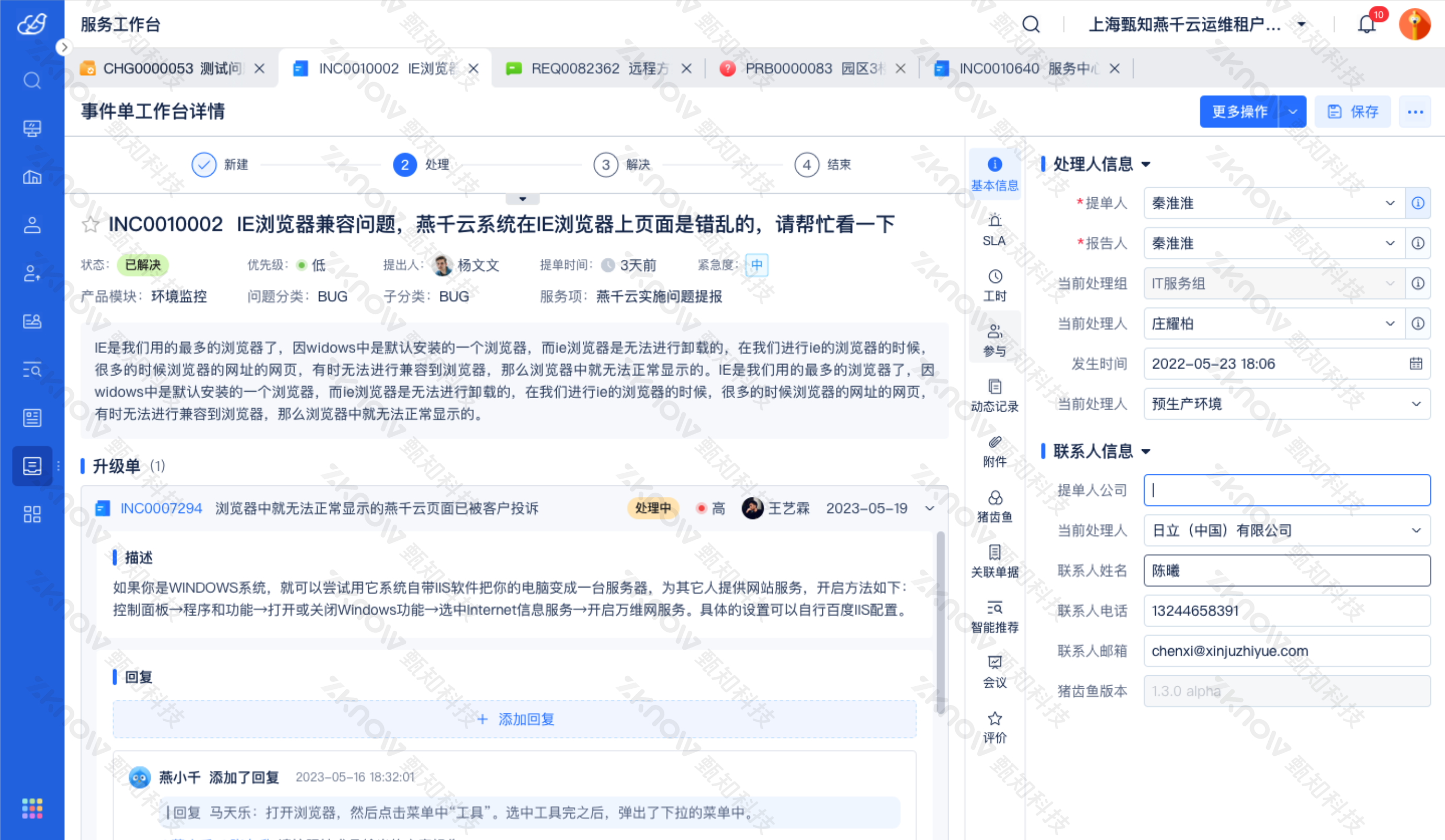Screen dimensions: 1445x840
Task: Click the search icon in left sidebar
Action: pos(32,80)
